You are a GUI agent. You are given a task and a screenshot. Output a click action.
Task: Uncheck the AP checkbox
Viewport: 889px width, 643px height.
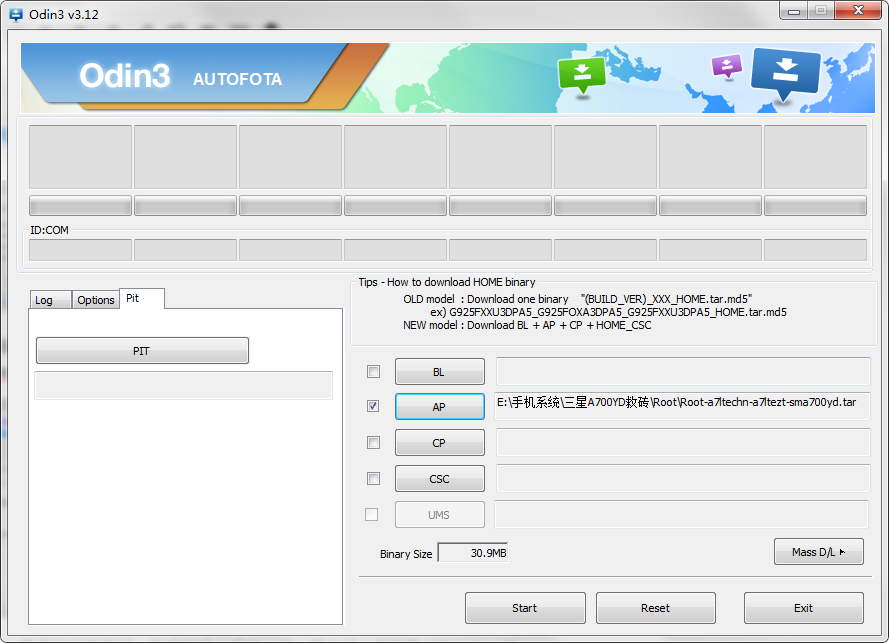373,406
